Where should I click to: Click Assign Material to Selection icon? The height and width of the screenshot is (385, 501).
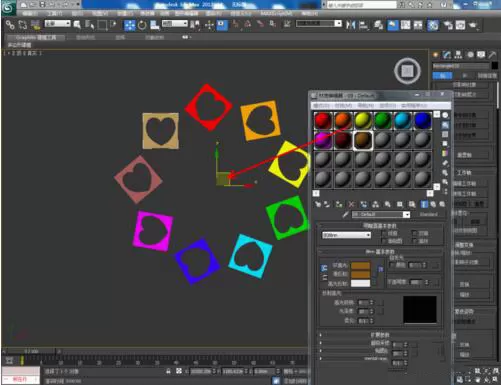[339, 204]
